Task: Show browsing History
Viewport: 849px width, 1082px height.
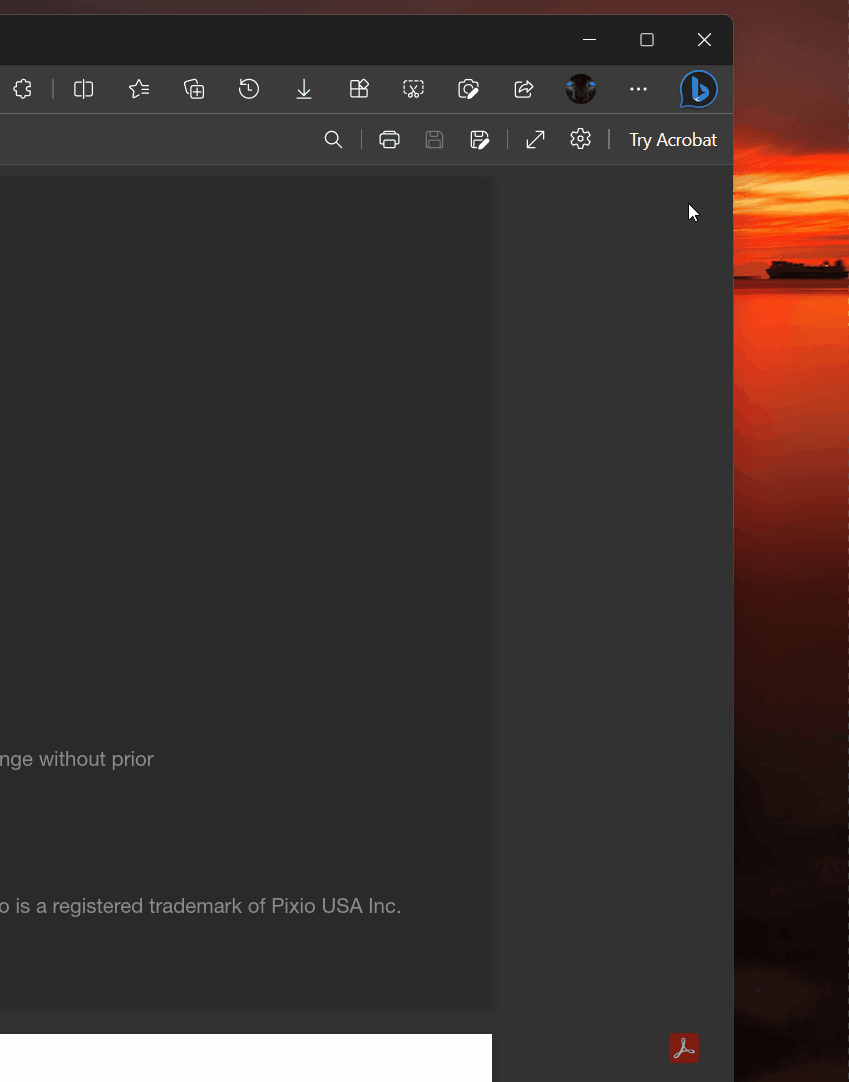Action: point(248,89)
